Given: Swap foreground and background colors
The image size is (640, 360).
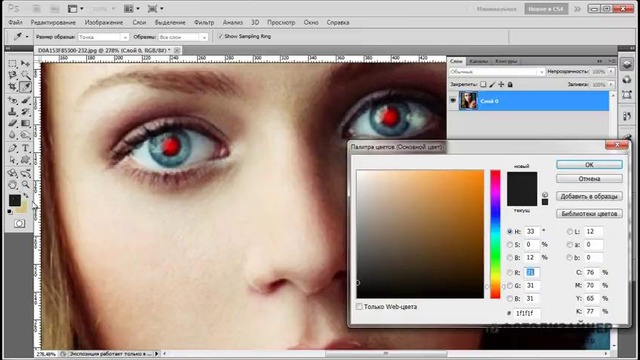Looking at the screenshot, I should [26, 196].
